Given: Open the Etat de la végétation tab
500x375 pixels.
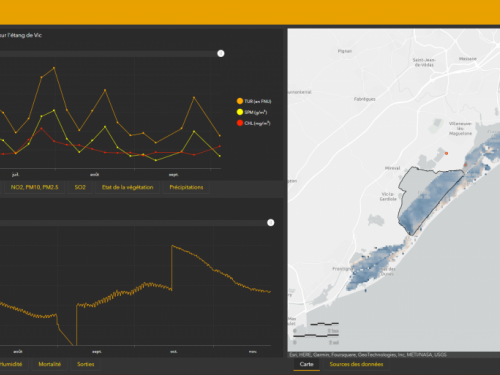Looking at the screenshot, I should coord(128,187).
